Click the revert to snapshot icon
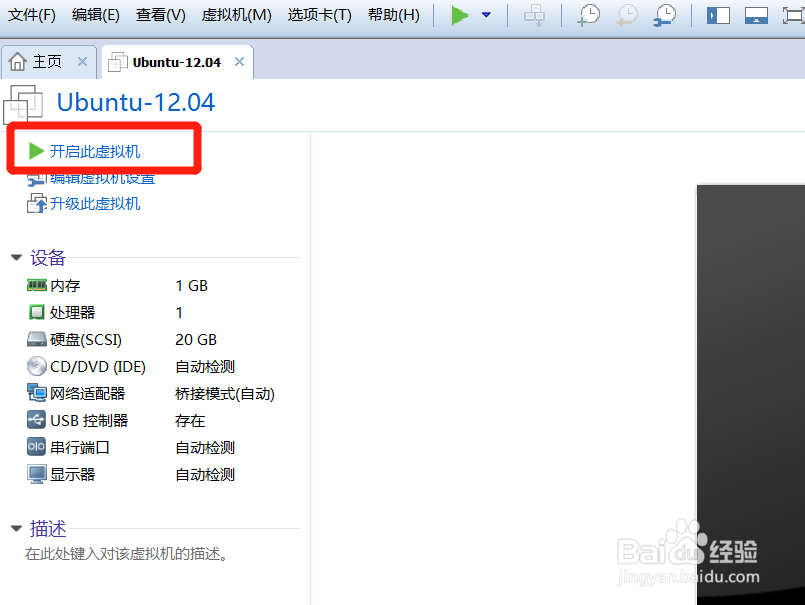The image size is (805, 605). pos(627,15)
